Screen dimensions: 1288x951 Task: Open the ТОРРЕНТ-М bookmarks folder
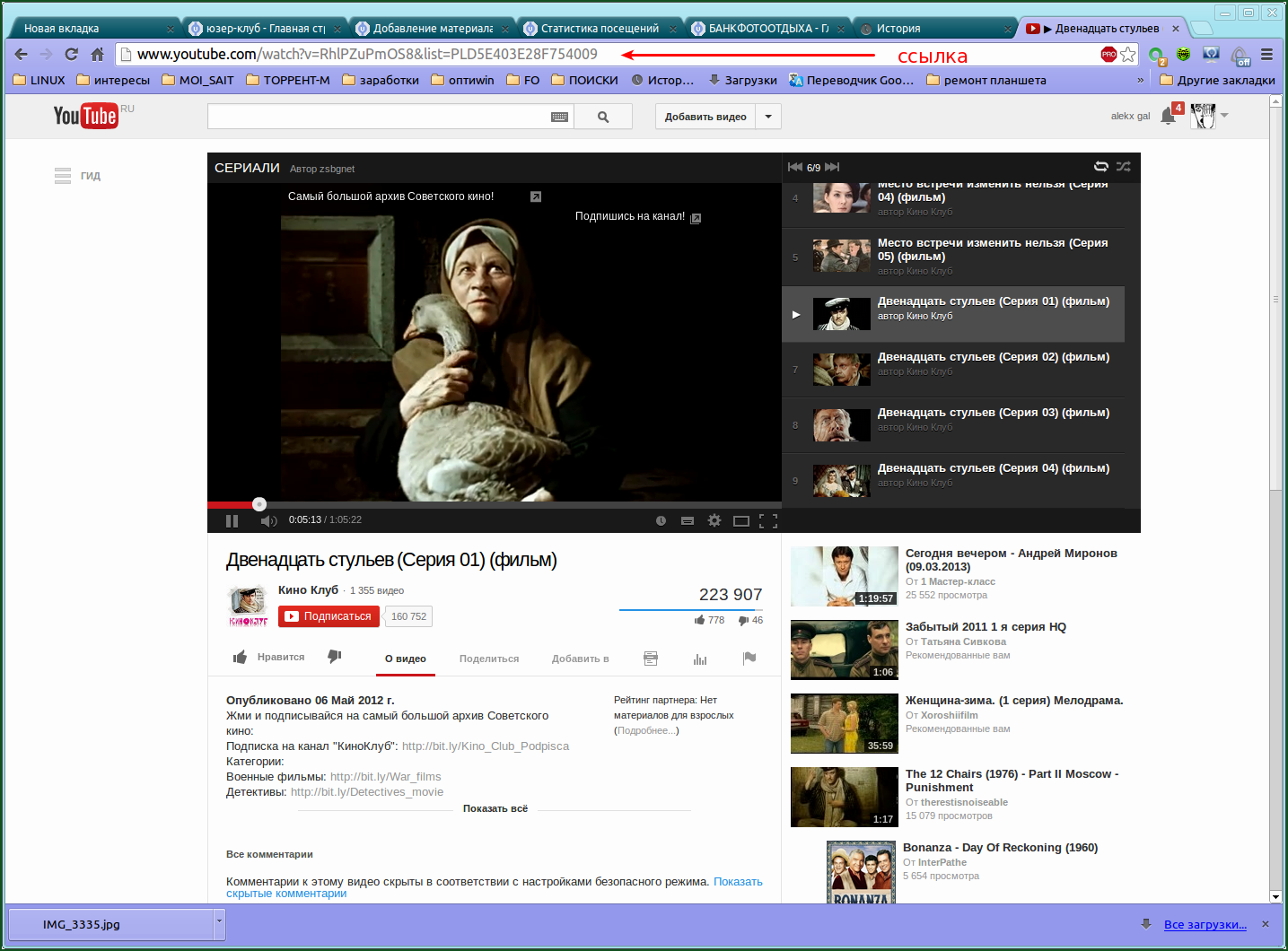click(288, 80)
